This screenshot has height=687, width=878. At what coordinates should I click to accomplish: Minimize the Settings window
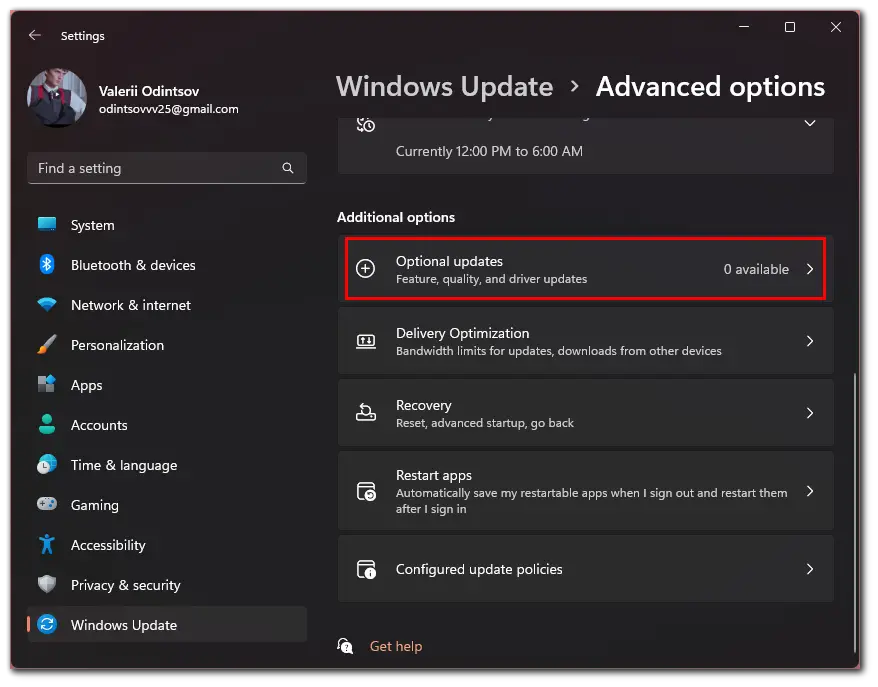[x=744, y=27]
